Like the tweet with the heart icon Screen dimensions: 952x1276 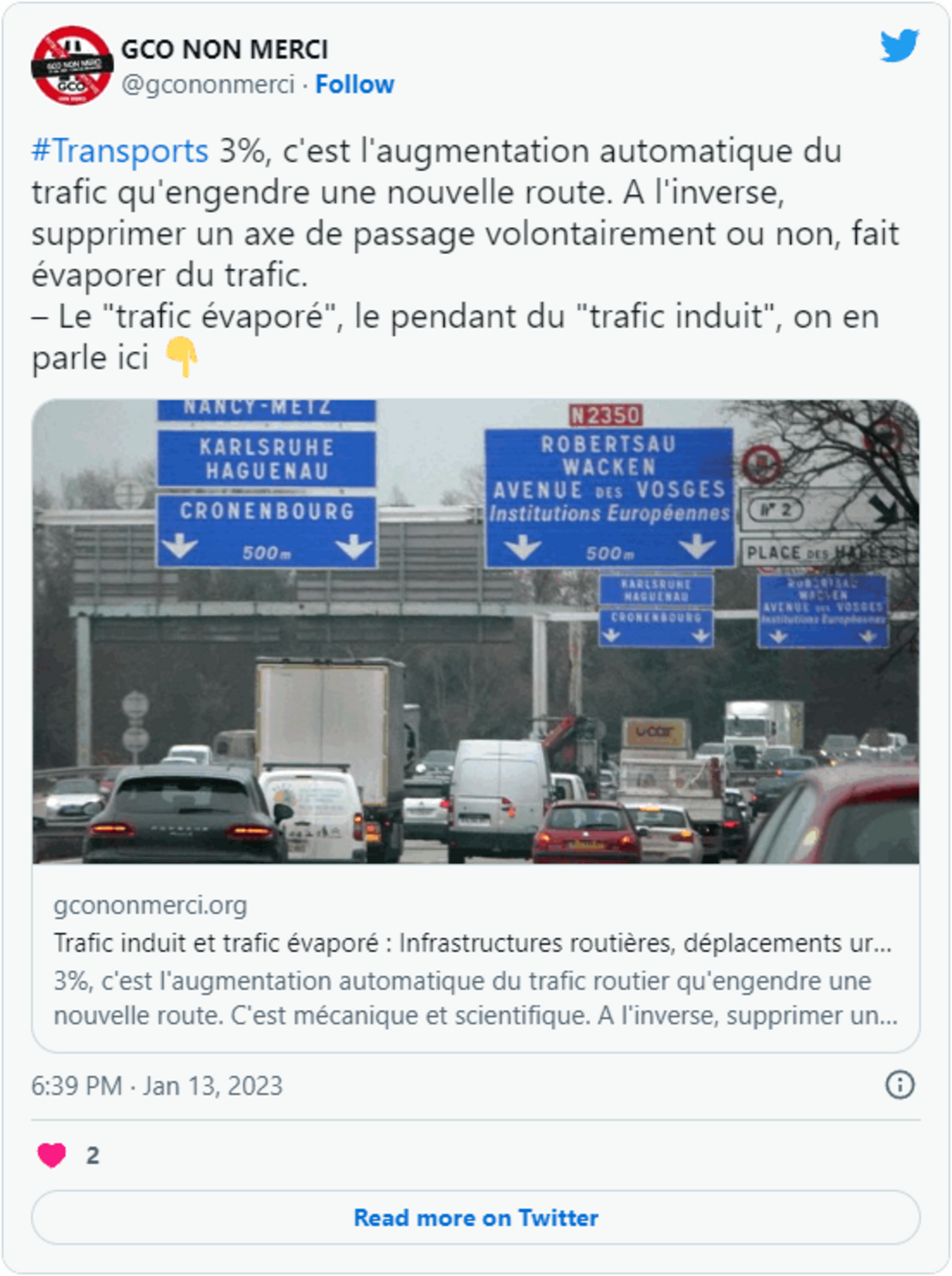click(51, 1155)
